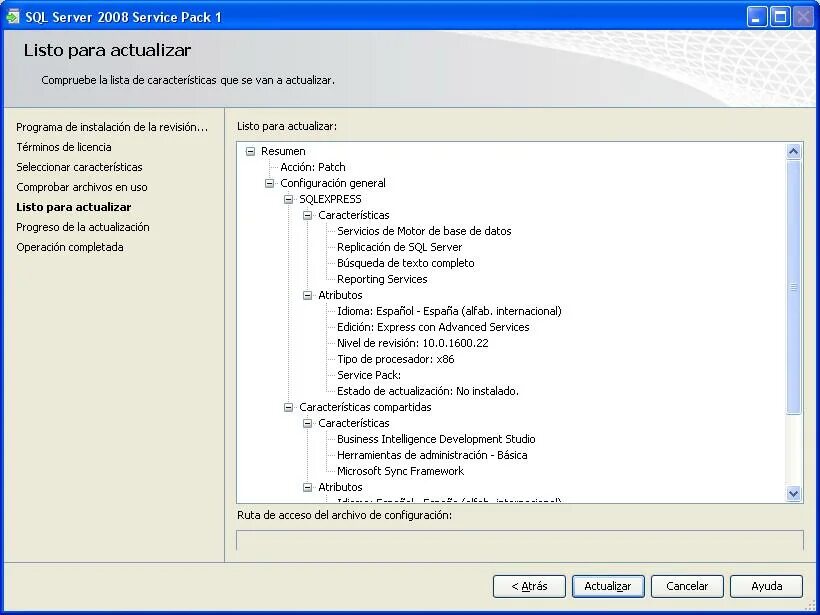Select the Listo para actualizar step
Viewport: 820px width, 615px height.
74,207
